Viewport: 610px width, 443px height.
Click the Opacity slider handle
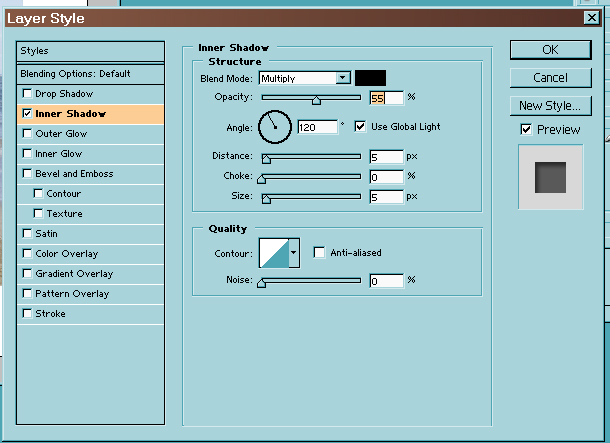(x=316, y=99)
